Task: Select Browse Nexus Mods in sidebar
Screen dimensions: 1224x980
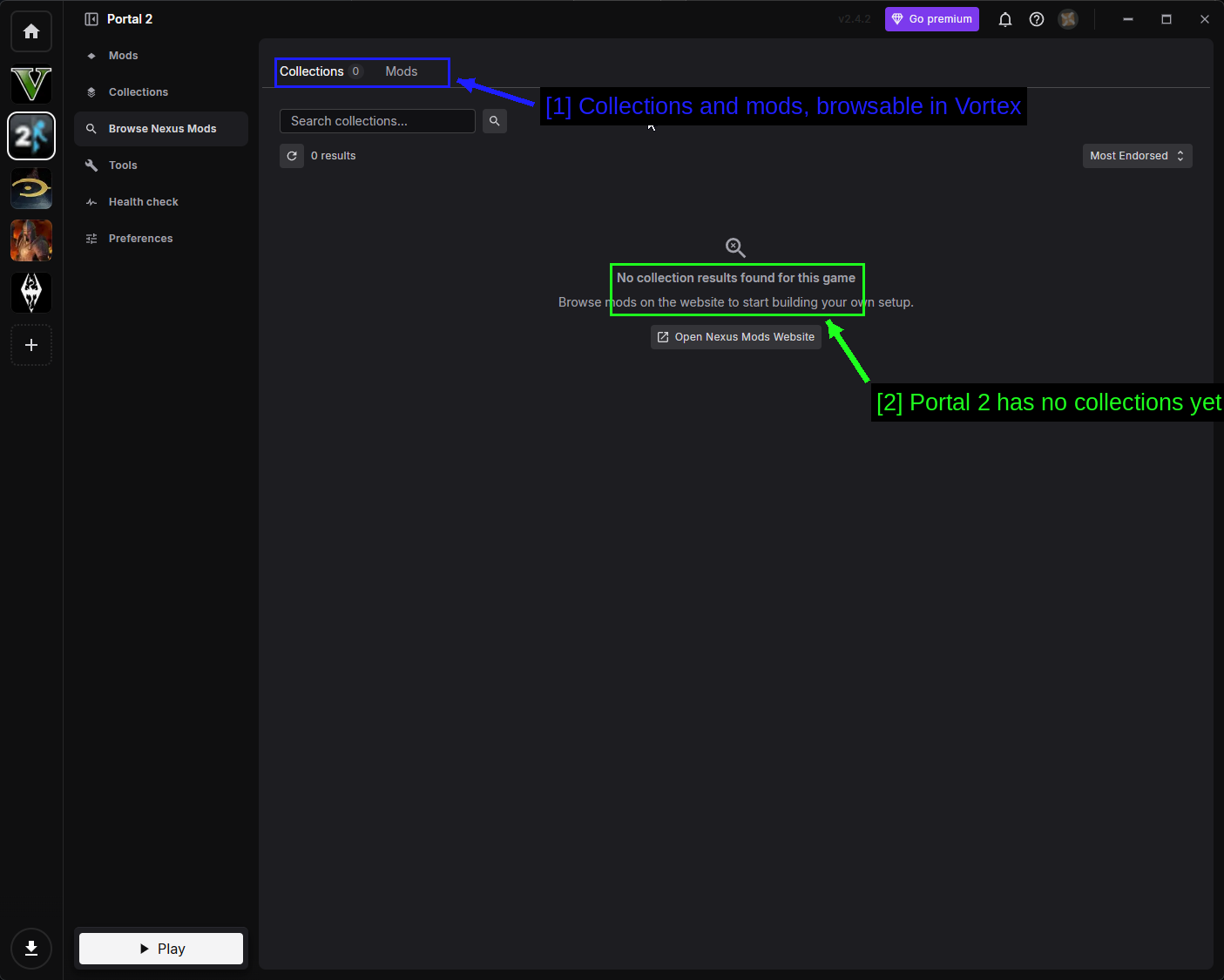Action: tap(161, 129)
